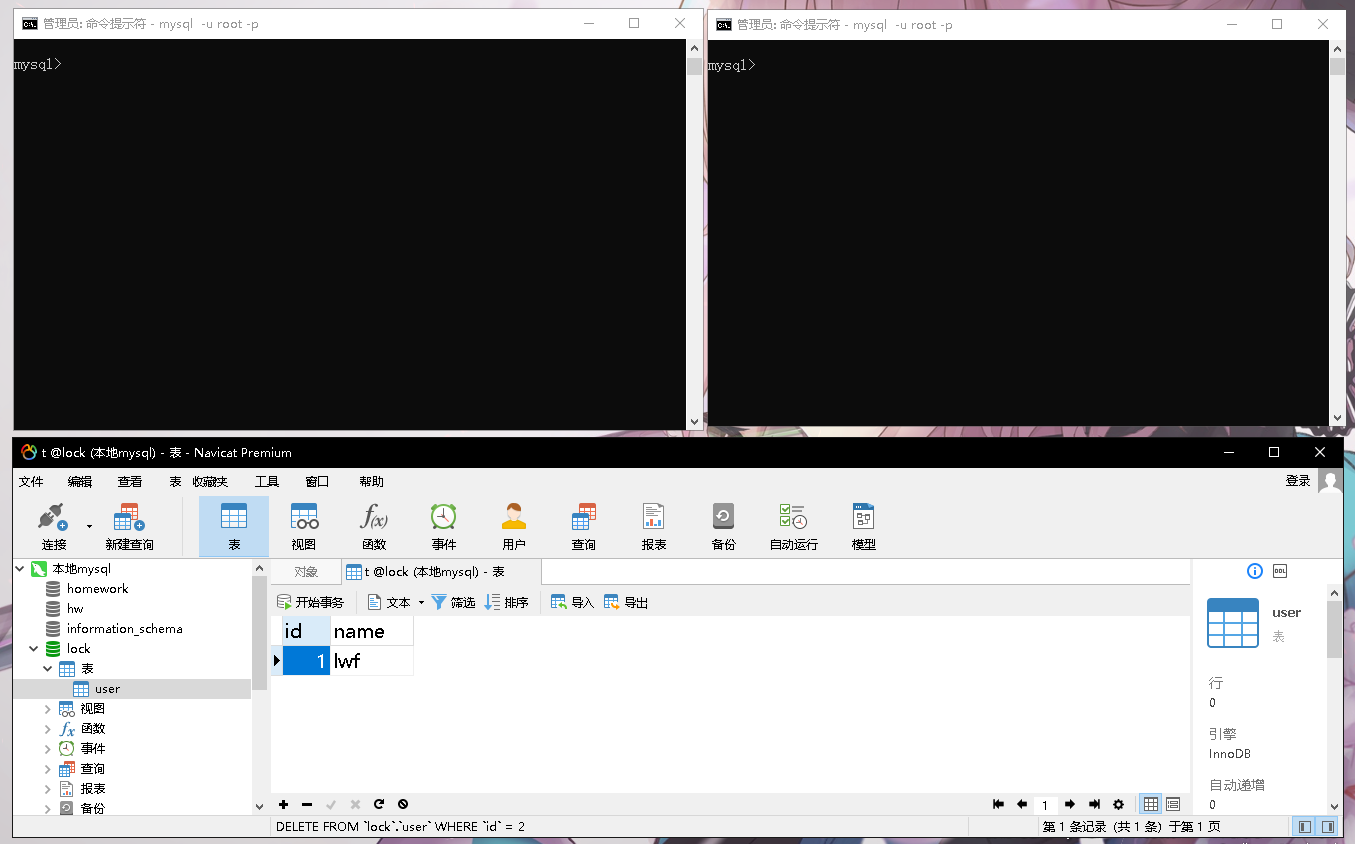Open the 工具 (Tools) menu
Viewport: 1355px width, 844px height.
(267, 481)
